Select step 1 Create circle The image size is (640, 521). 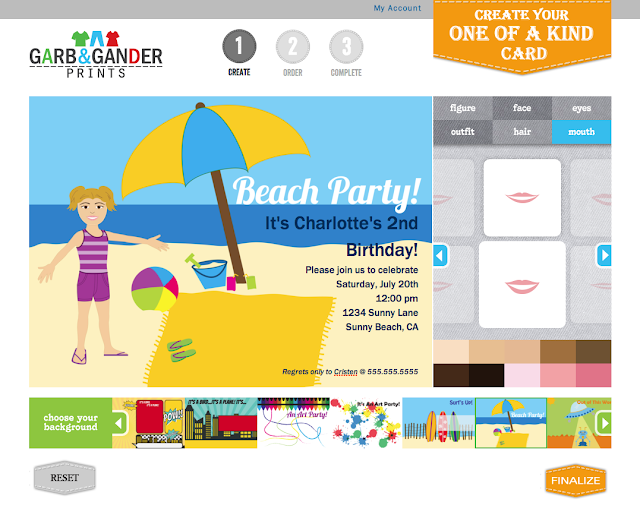point(239,46)
